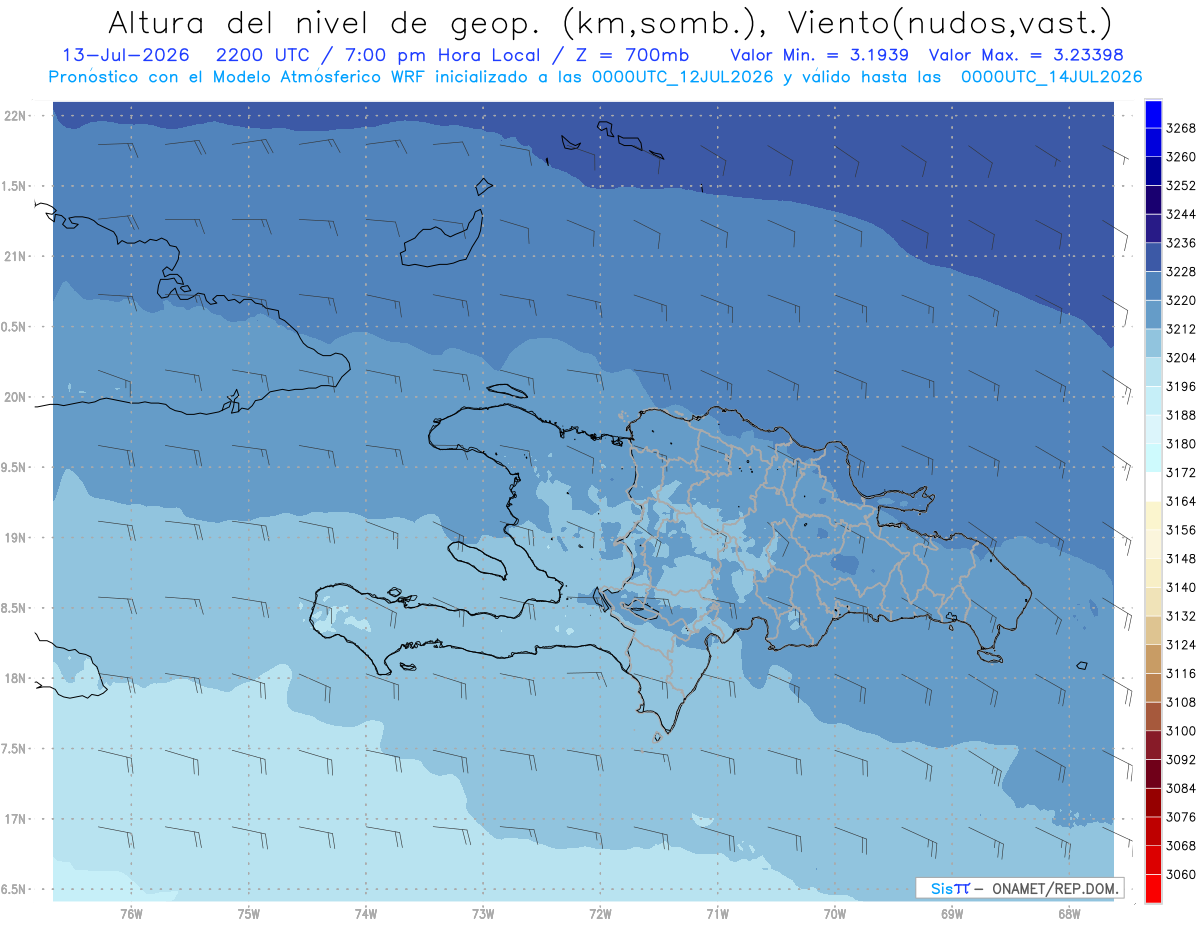Click the '3196' color scale value
1200x927 pixels.
pos(1181,386)
